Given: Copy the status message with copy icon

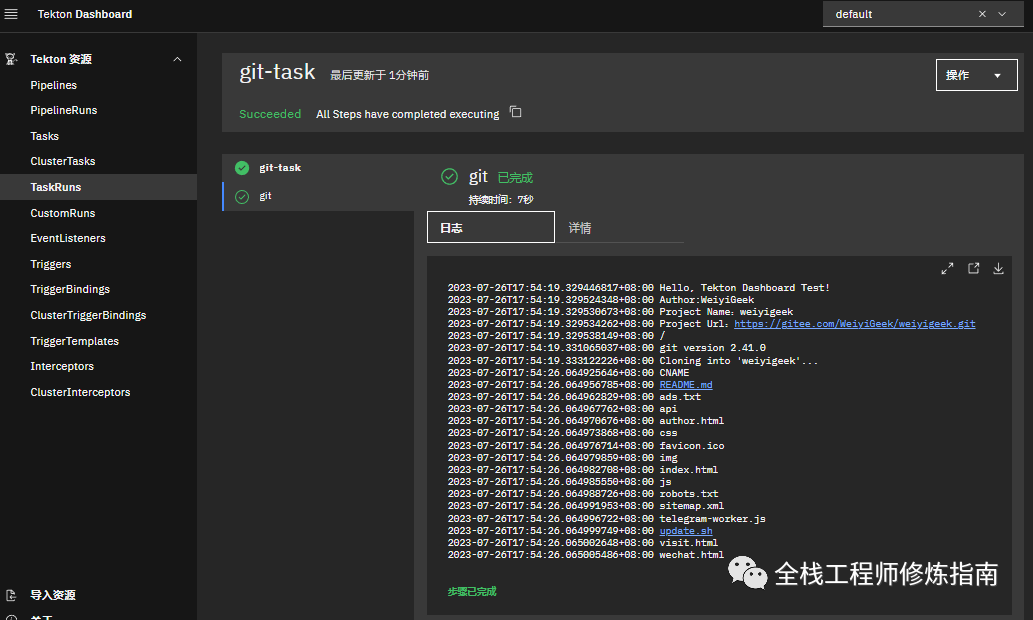Looking at the screenshot, I should pyautogui.click(x=516, y=112).
